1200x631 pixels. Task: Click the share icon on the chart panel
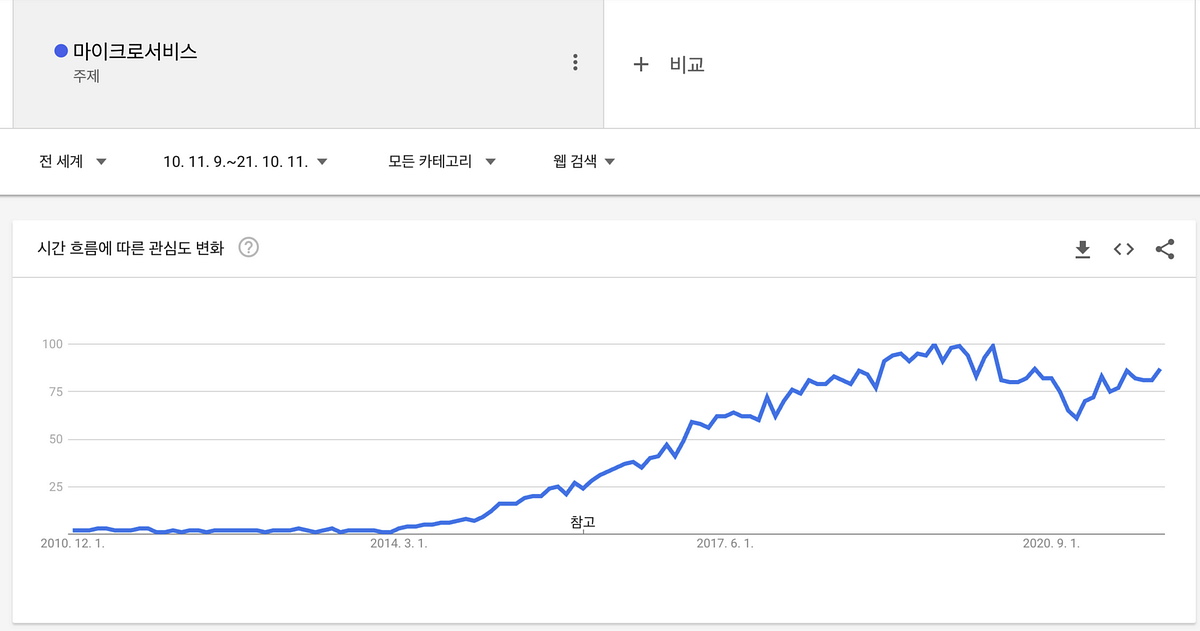(1166, 249)
